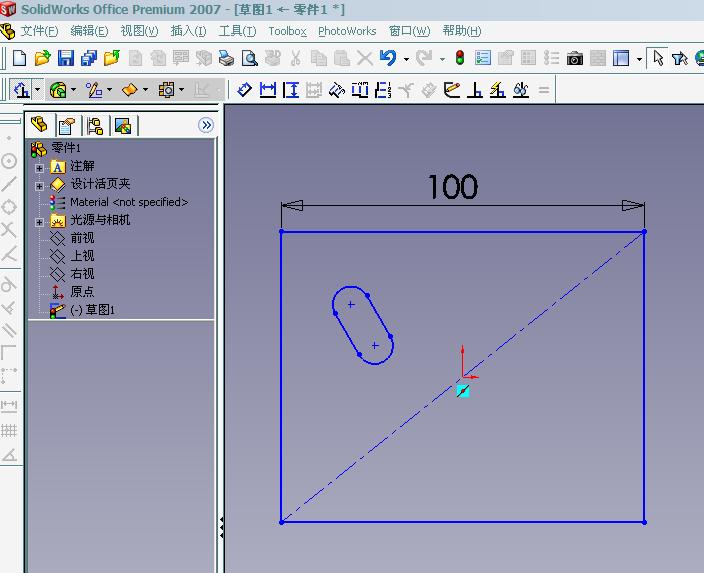Click the Fully Define Sketch pencil icon

point(452,90)
